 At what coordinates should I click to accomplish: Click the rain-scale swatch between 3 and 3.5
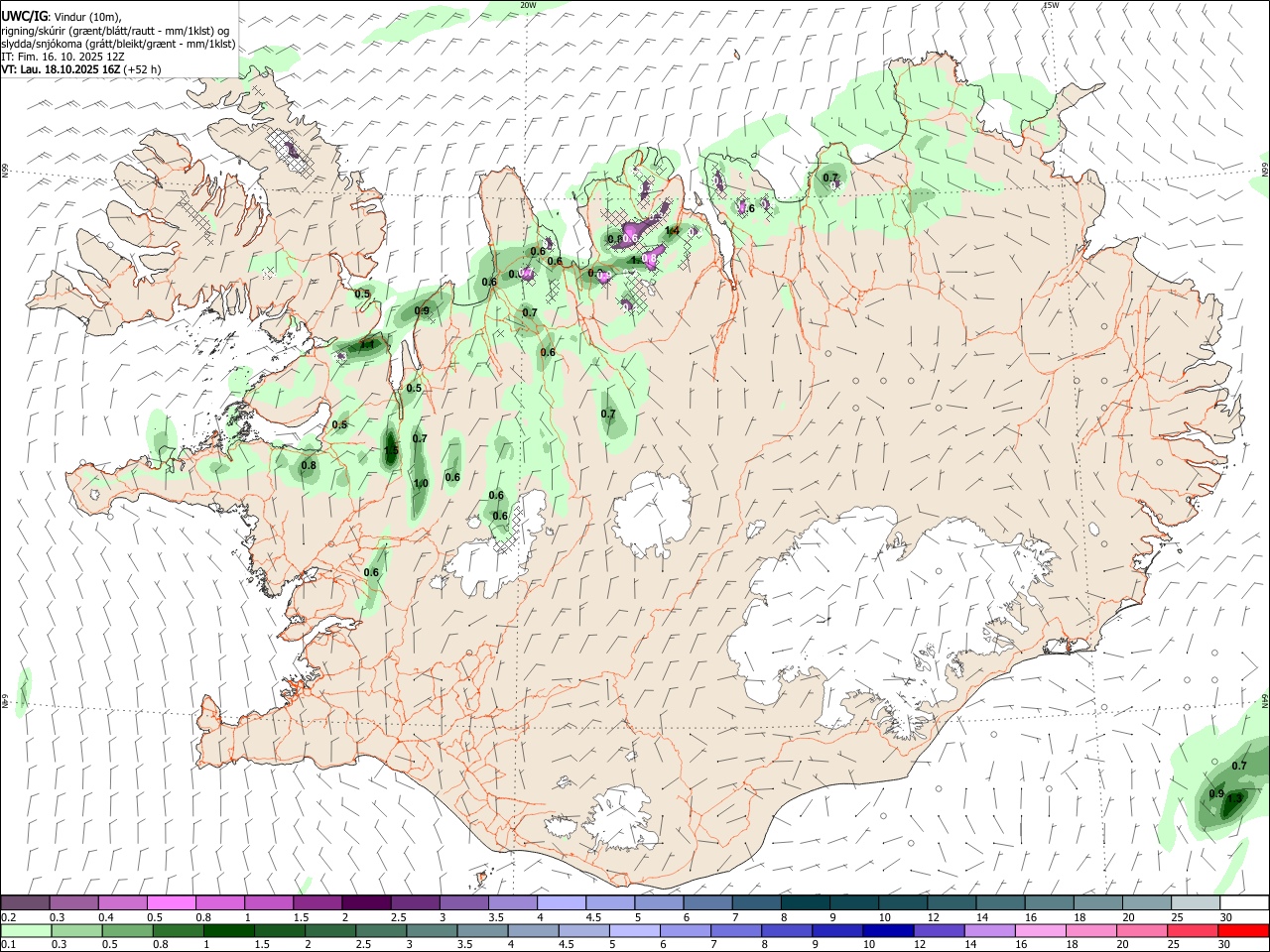[431, 930]
